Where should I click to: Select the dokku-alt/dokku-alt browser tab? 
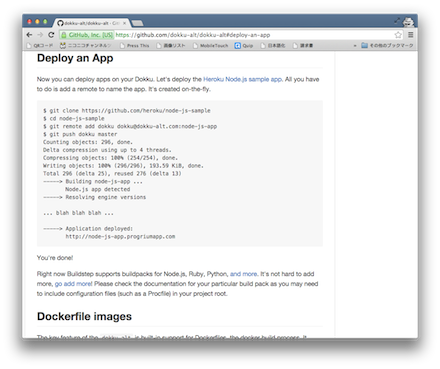(92, 23)
